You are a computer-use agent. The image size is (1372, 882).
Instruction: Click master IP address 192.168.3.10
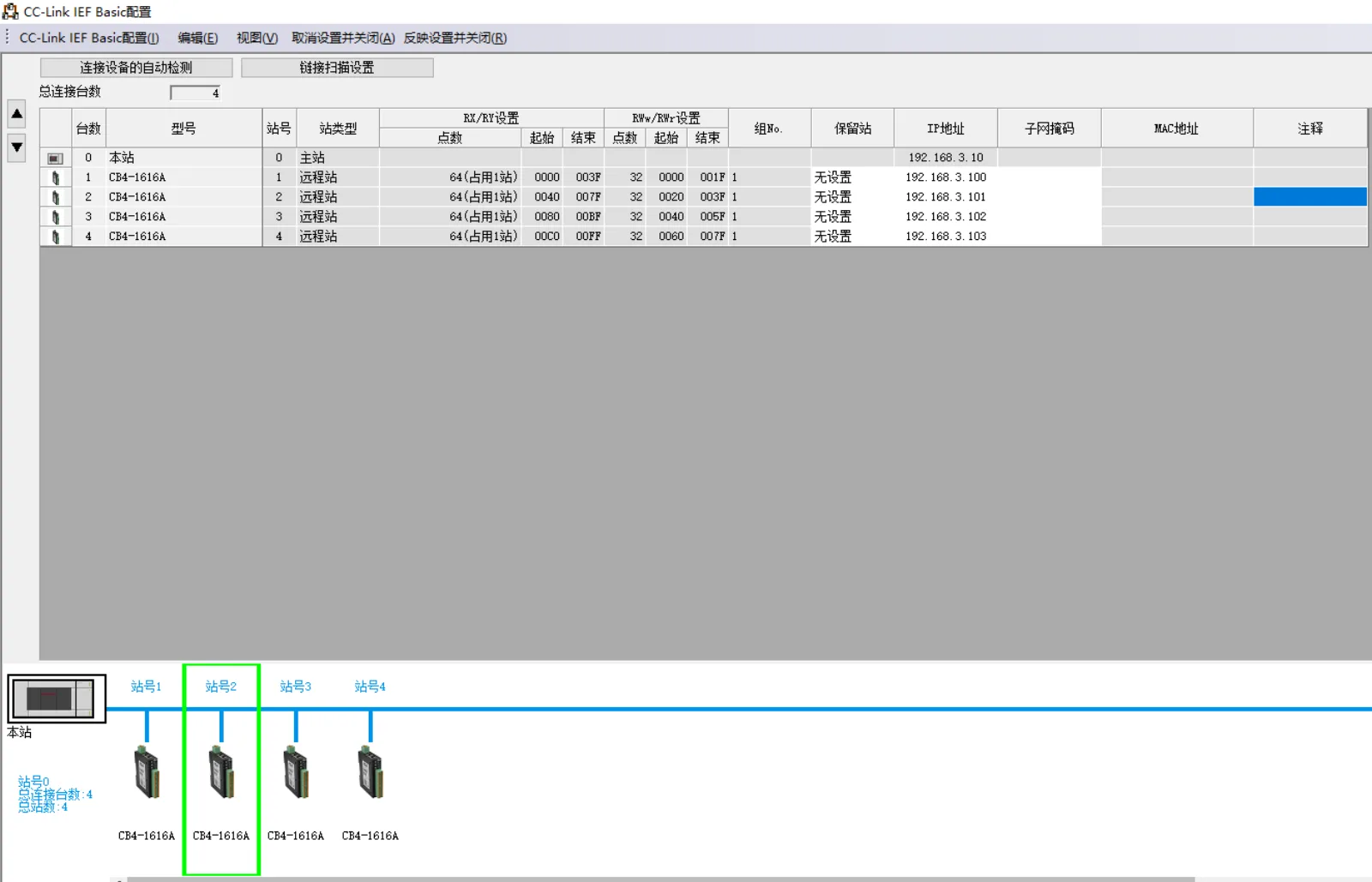point(946,158)
